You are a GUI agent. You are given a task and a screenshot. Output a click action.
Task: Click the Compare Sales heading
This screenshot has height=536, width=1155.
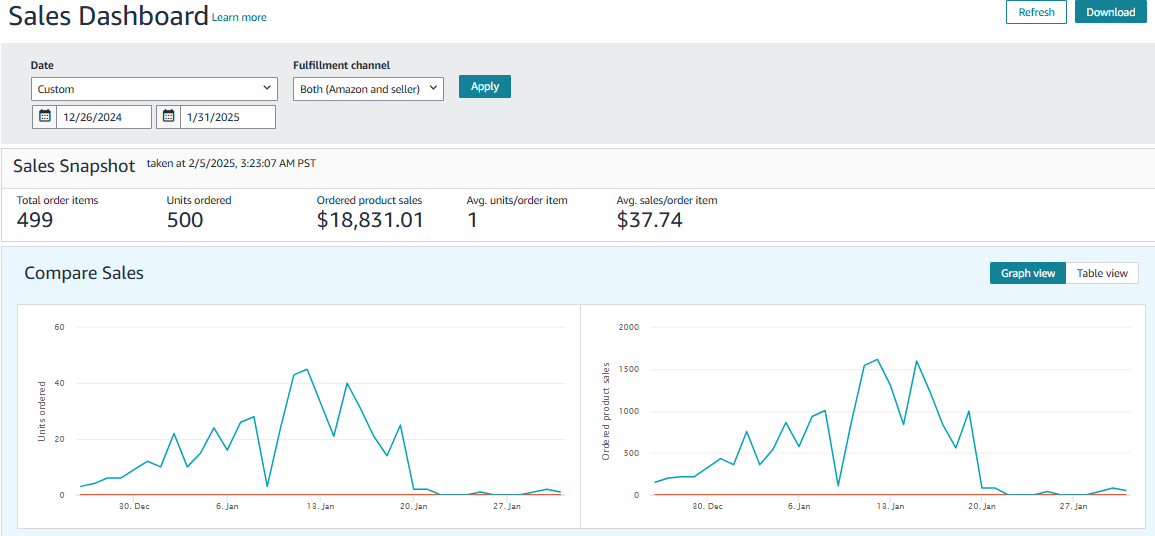point(84,273)
